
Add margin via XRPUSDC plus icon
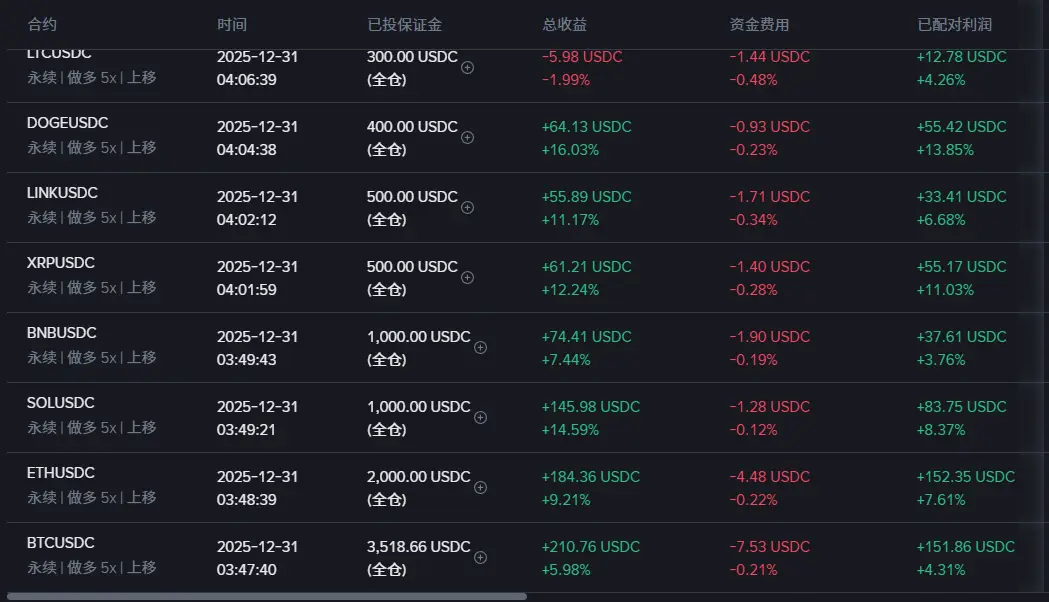tap(467, 278)
